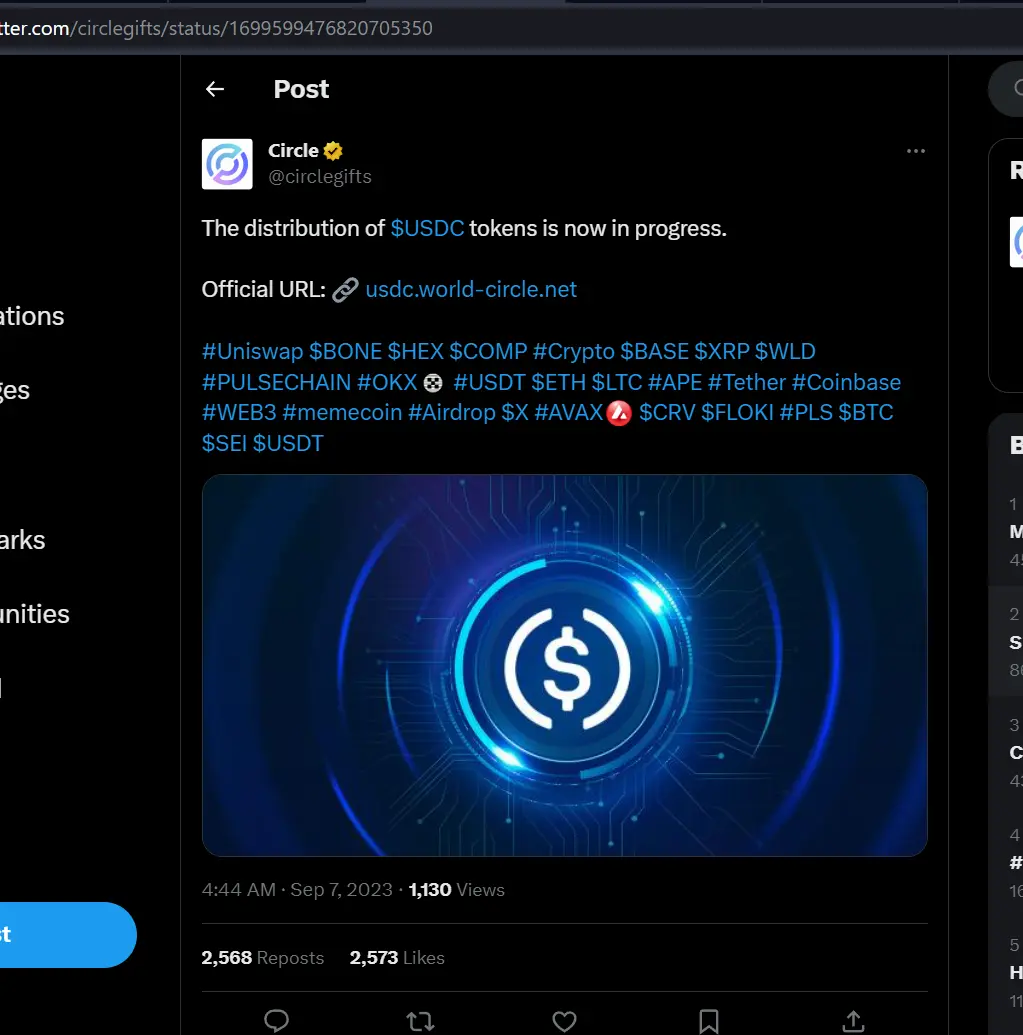1023x1035 pixels.
Task: View the 1,130 Views count
Action: click(457, 890)
